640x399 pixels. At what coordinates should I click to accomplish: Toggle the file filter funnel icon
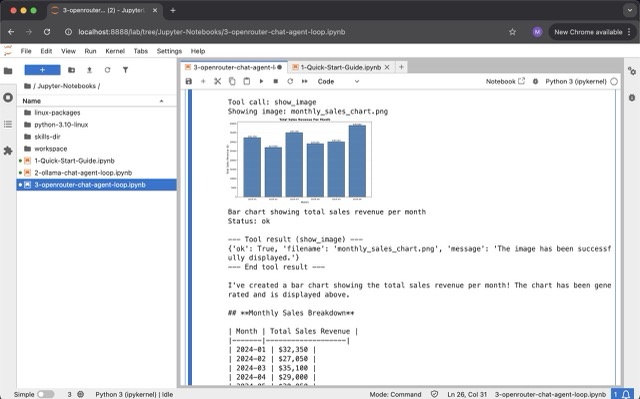[125, 70]
